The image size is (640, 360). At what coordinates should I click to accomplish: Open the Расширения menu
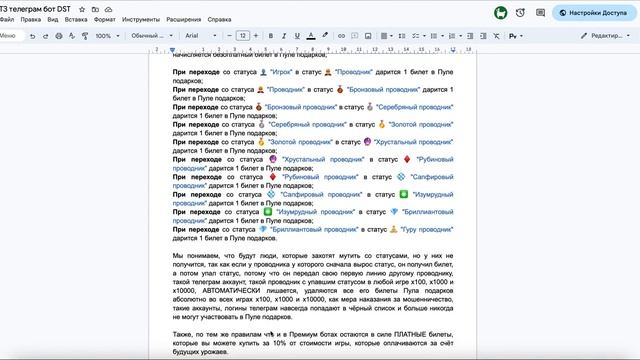tap(184, 19)
